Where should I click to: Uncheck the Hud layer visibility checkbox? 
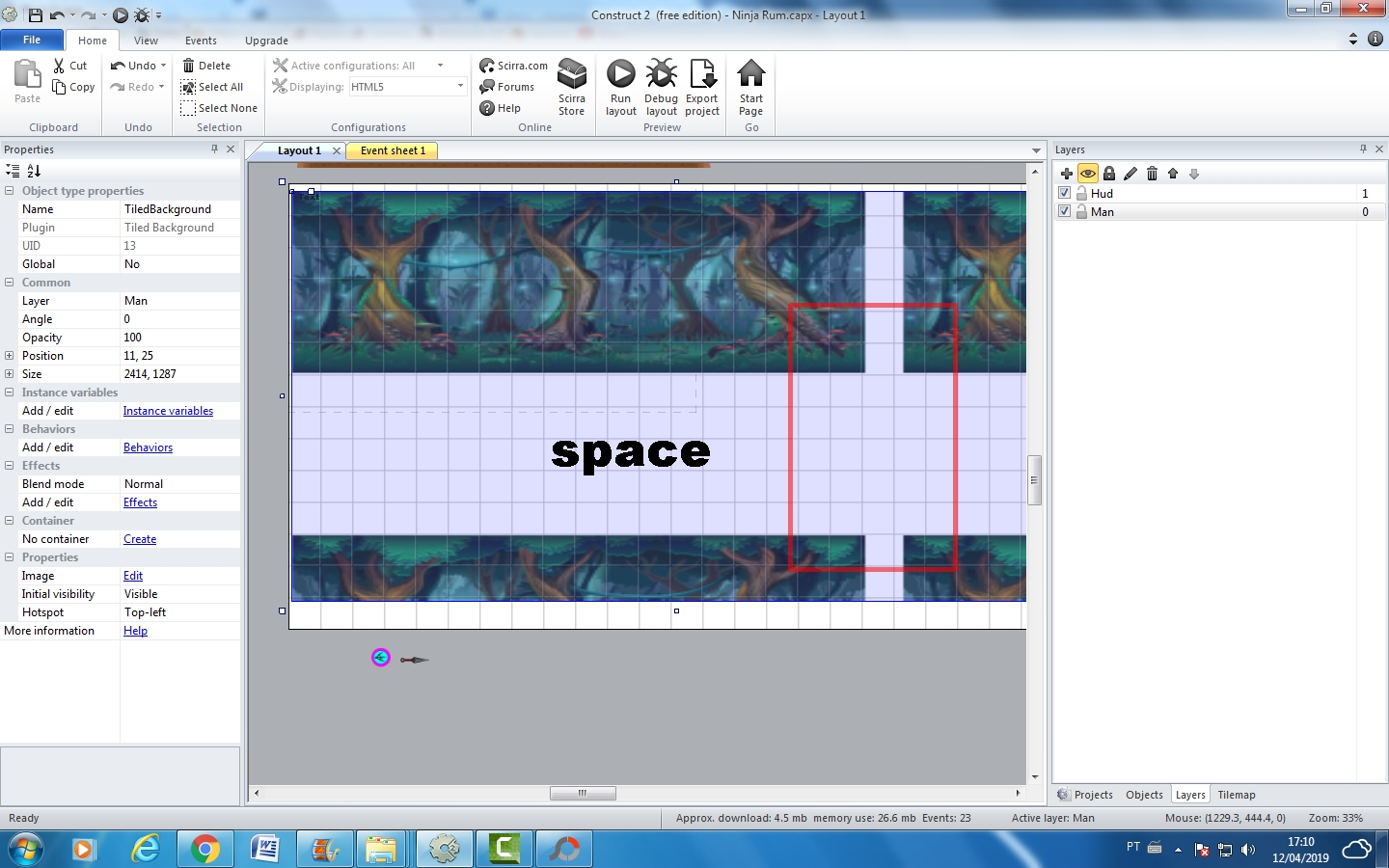[x=1065, y=193]
